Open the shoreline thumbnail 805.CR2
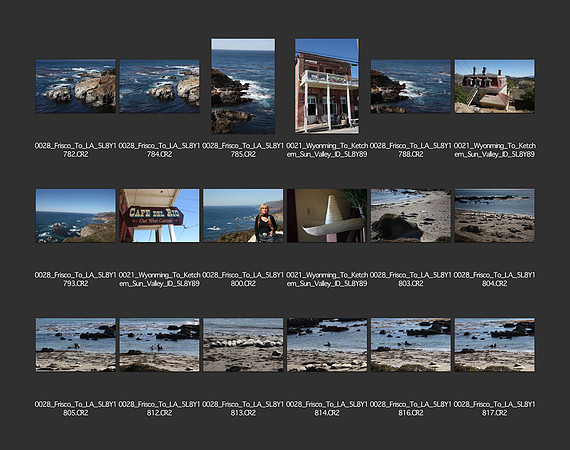 76,345
